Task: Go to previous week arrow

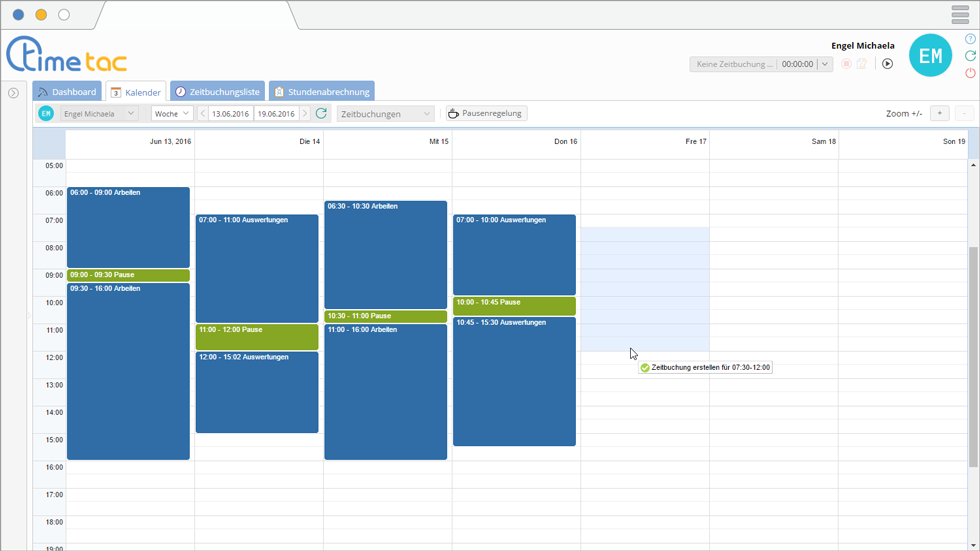Action: point(203,114)
